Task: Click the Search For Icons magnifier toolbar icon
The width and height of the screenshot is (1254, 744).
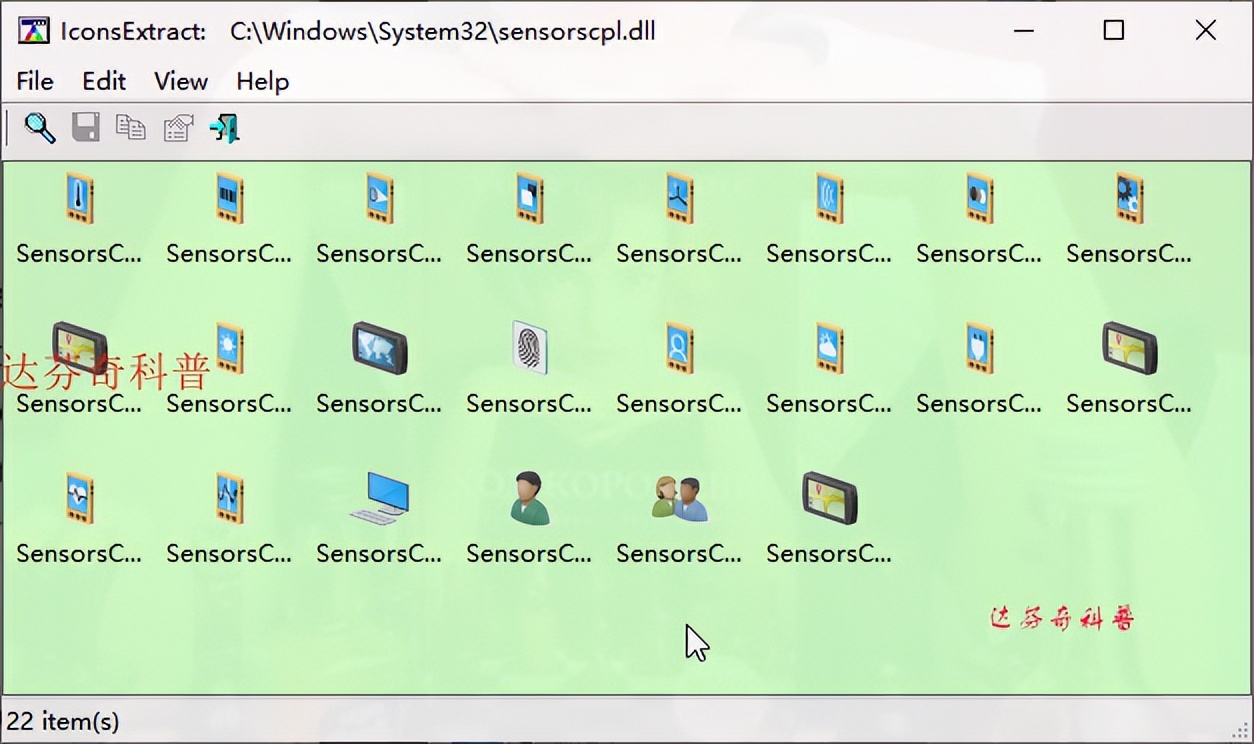Action: tap(40, 127)
